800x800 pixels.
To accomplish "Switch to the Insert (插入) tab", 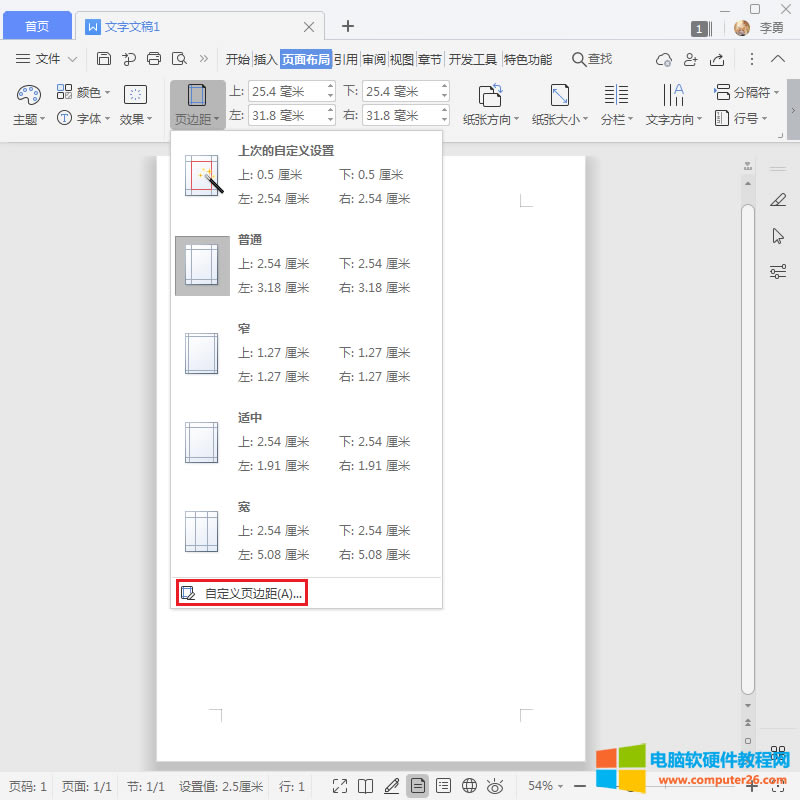I will click(265, 59).
